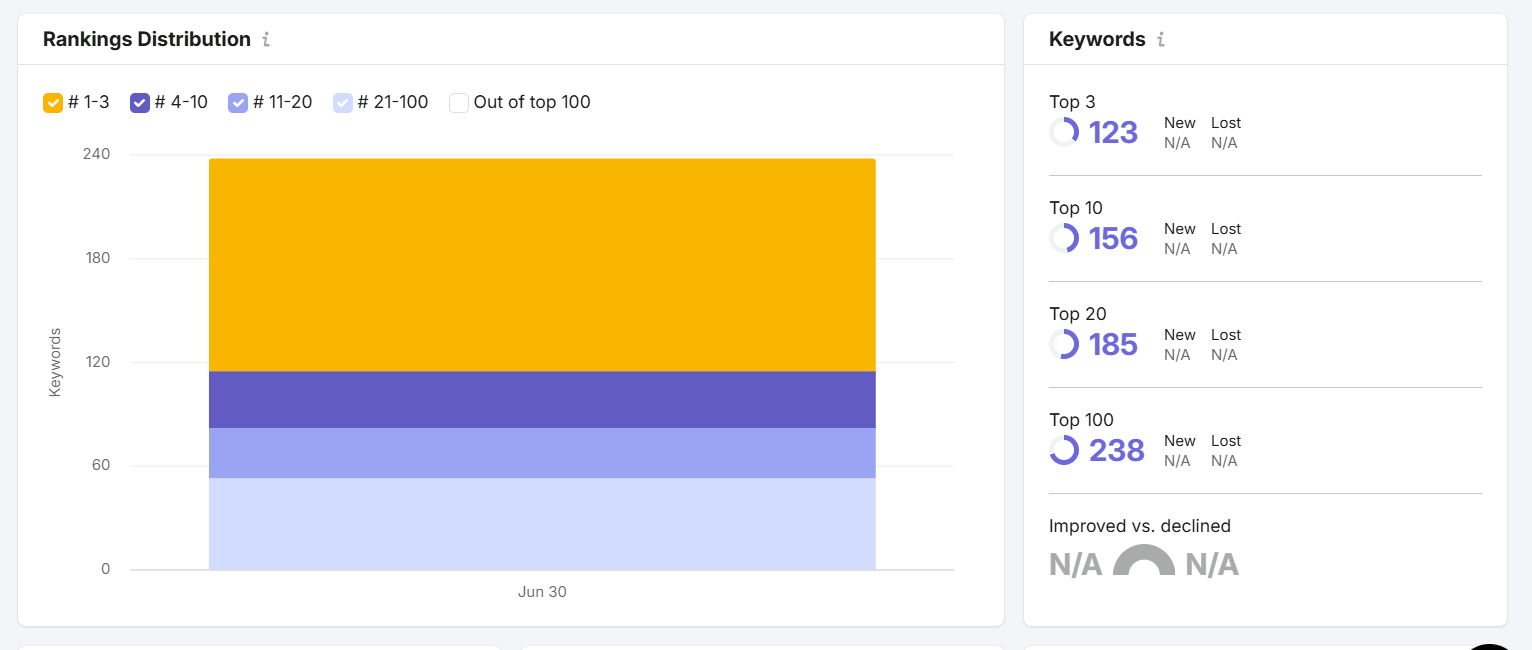Click the dark purple # 4-10 bar segment

pyautogui.click(x=542, y=400)
